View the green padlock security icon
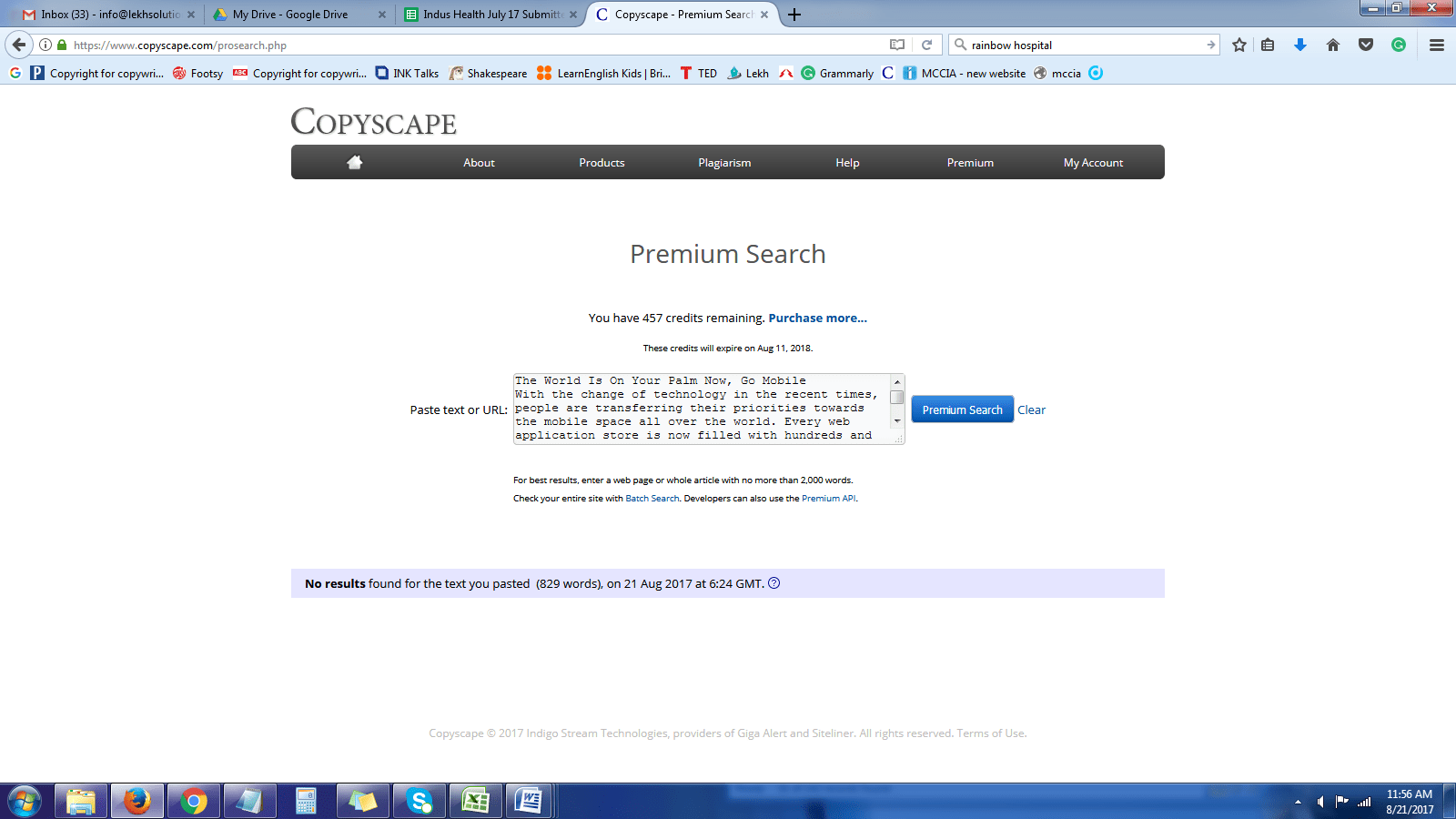 pyautogui.click(x=62, y=45)
